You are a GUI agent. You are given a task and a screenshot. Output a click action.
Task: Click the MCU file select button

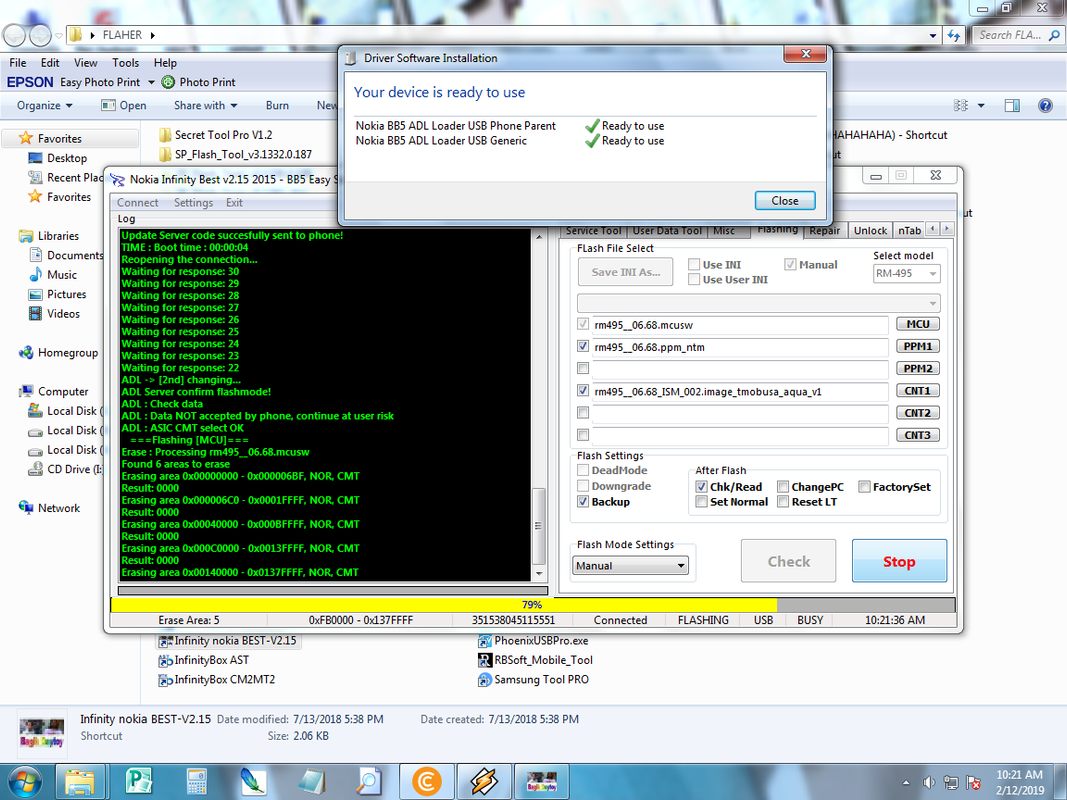917,324
